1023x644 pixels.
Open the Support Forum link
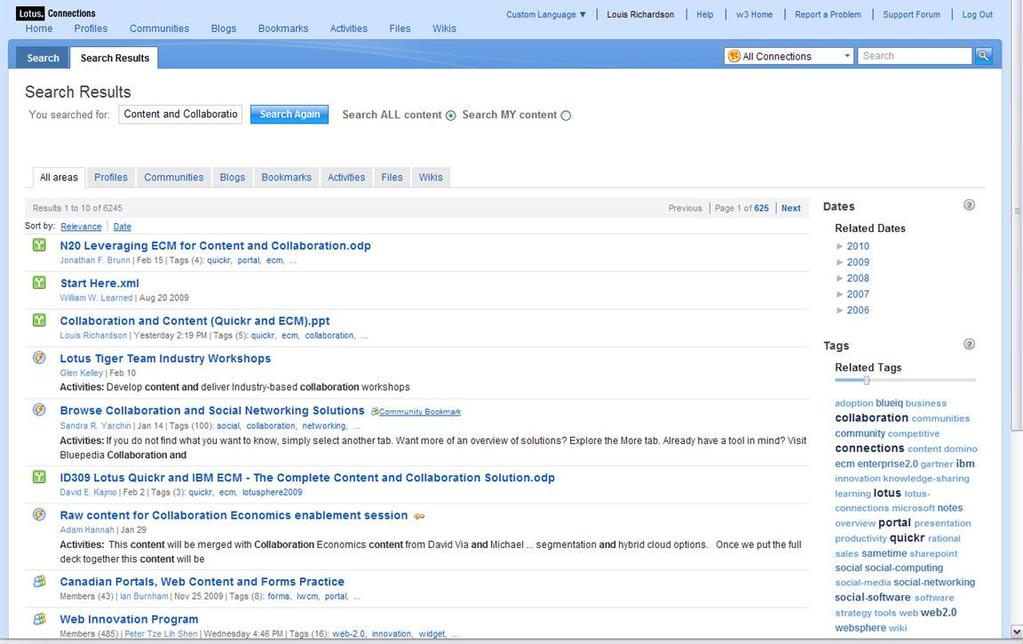coord(911,14)
